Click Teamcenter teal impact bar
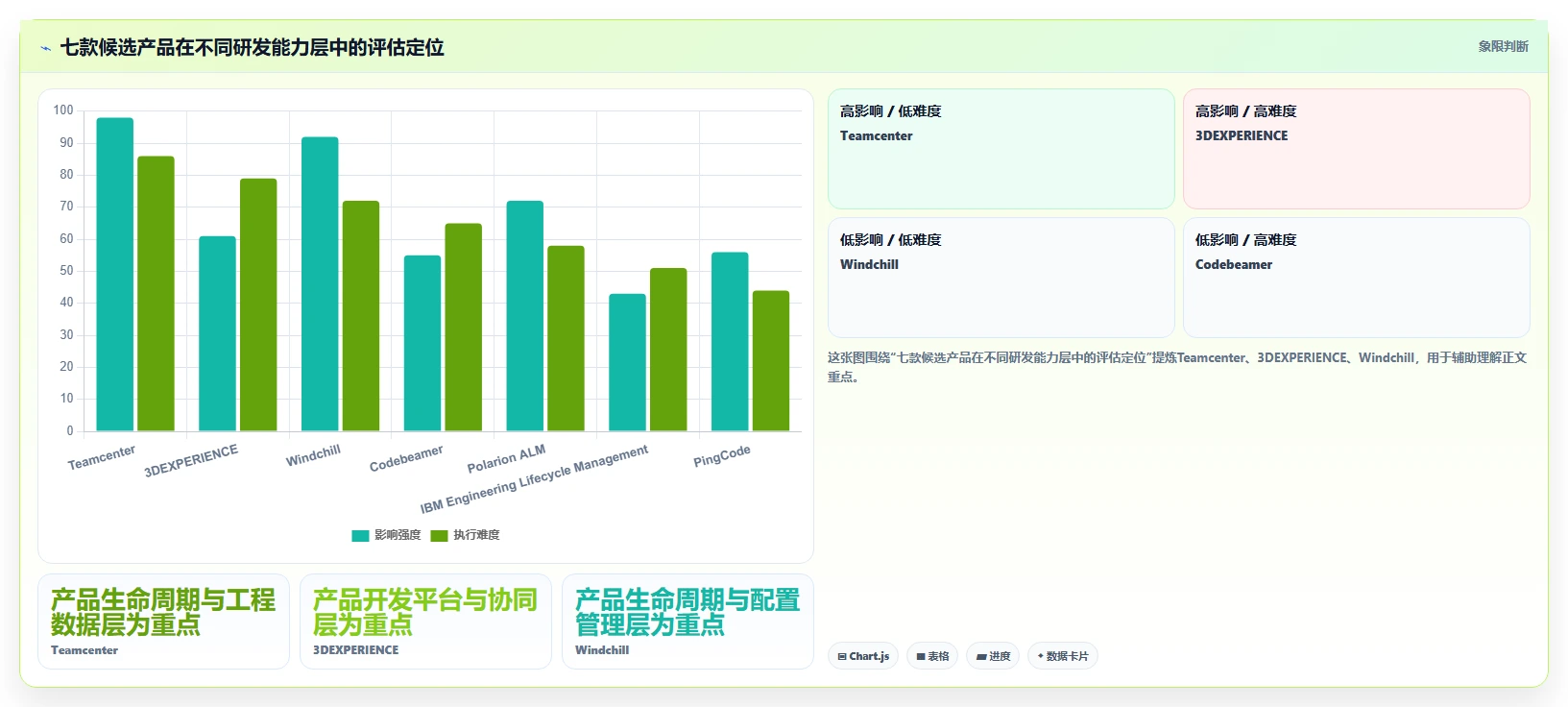1568x707 pixels. point(115,275)
